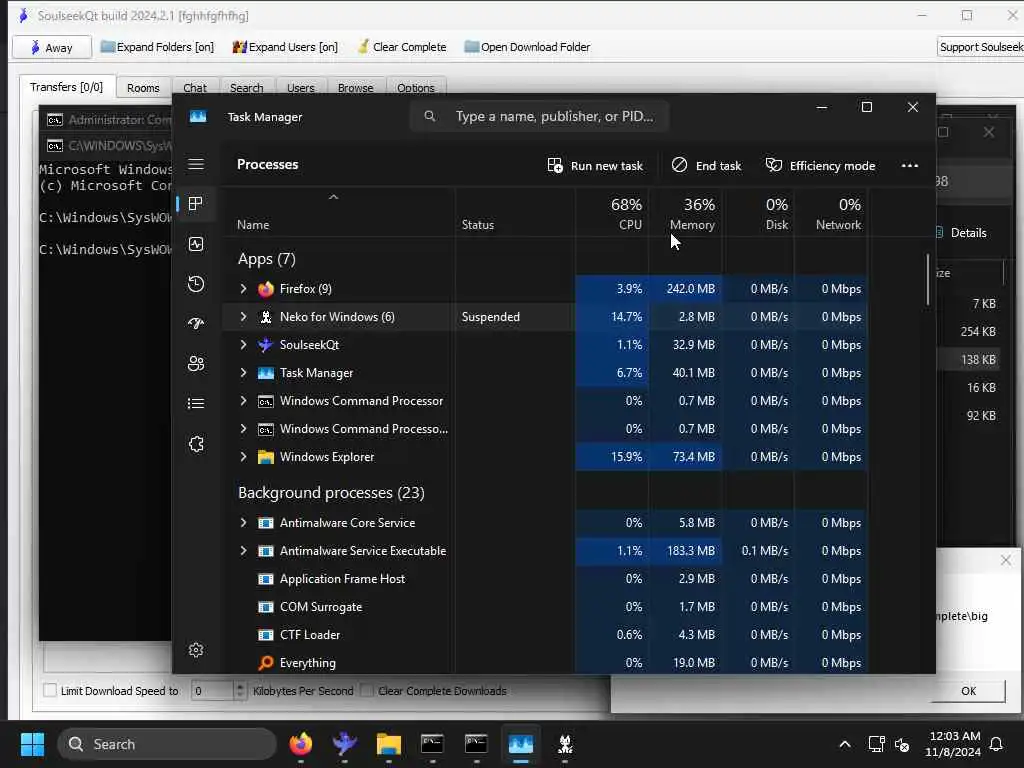Switch to the Browse tab in SoulseekQt
Viewport: 1024px width, 768px height.
355,88
